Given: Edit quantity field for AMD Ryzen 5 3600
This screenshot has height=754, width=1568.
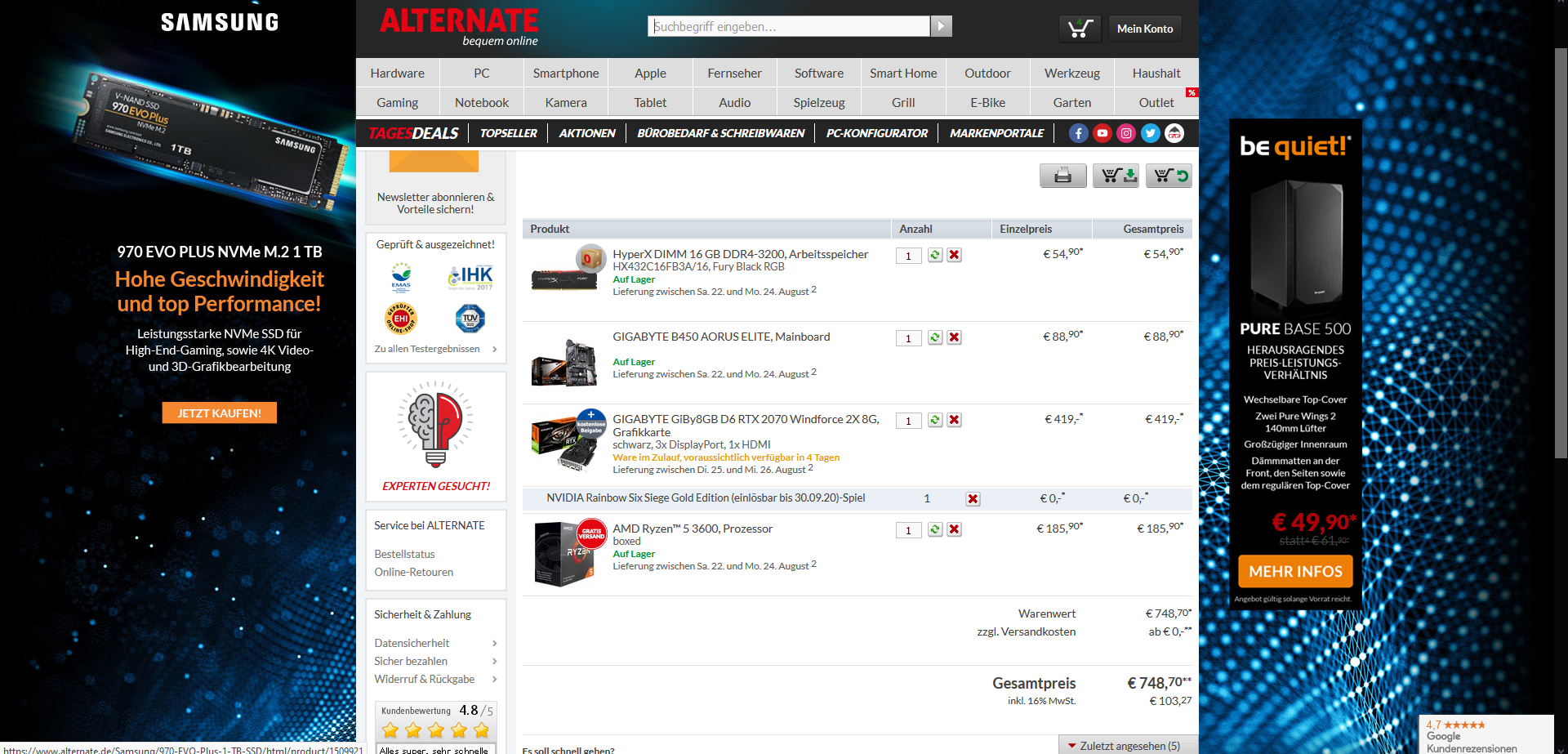Looking at the screenshot, I should coord(908,530).
